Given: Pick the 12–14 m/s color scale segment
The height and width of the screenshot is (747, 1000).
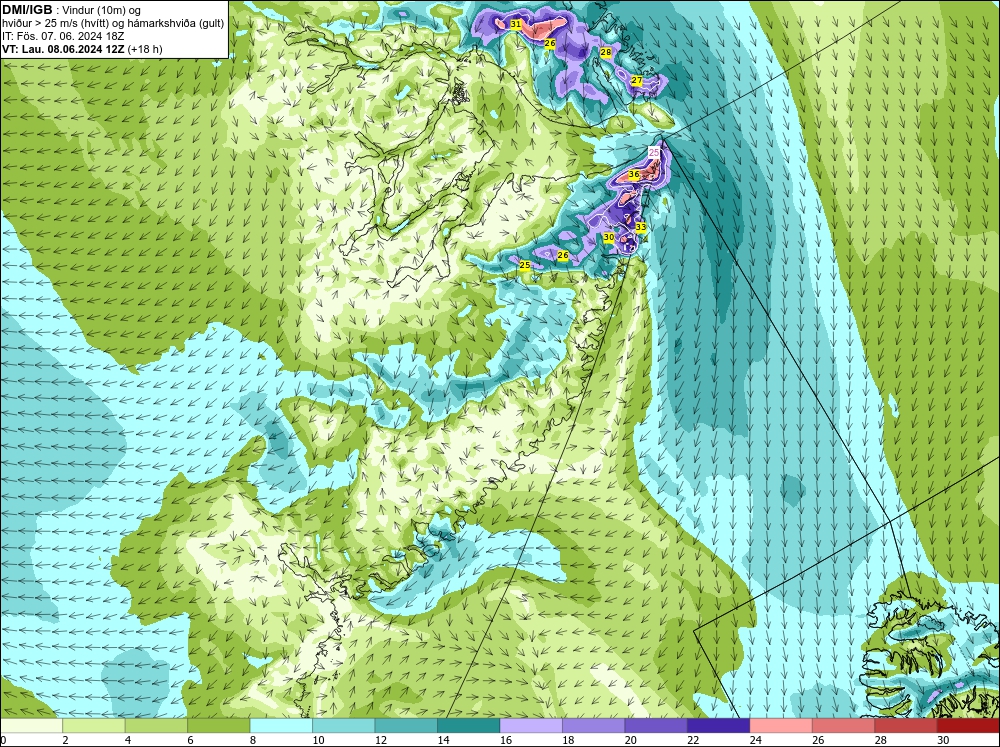Looking at the screenshot, I should coord(406,726).
